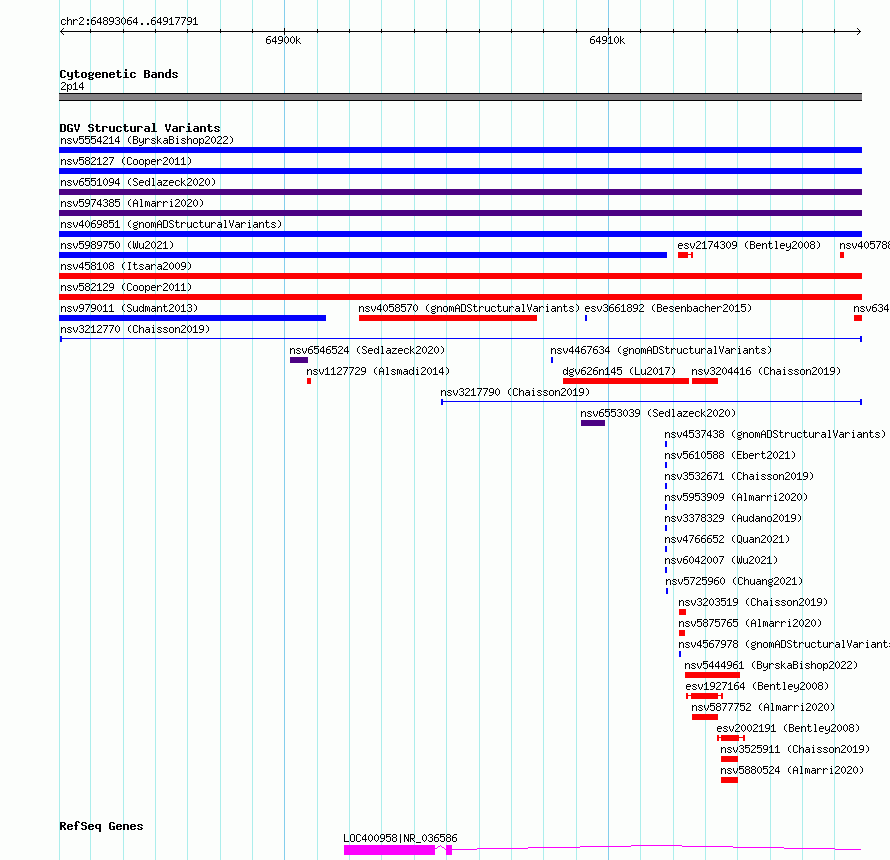Select the nsv582129 (Cooper2011) red bar
890x860 pixels.
[x=460, y=297]
